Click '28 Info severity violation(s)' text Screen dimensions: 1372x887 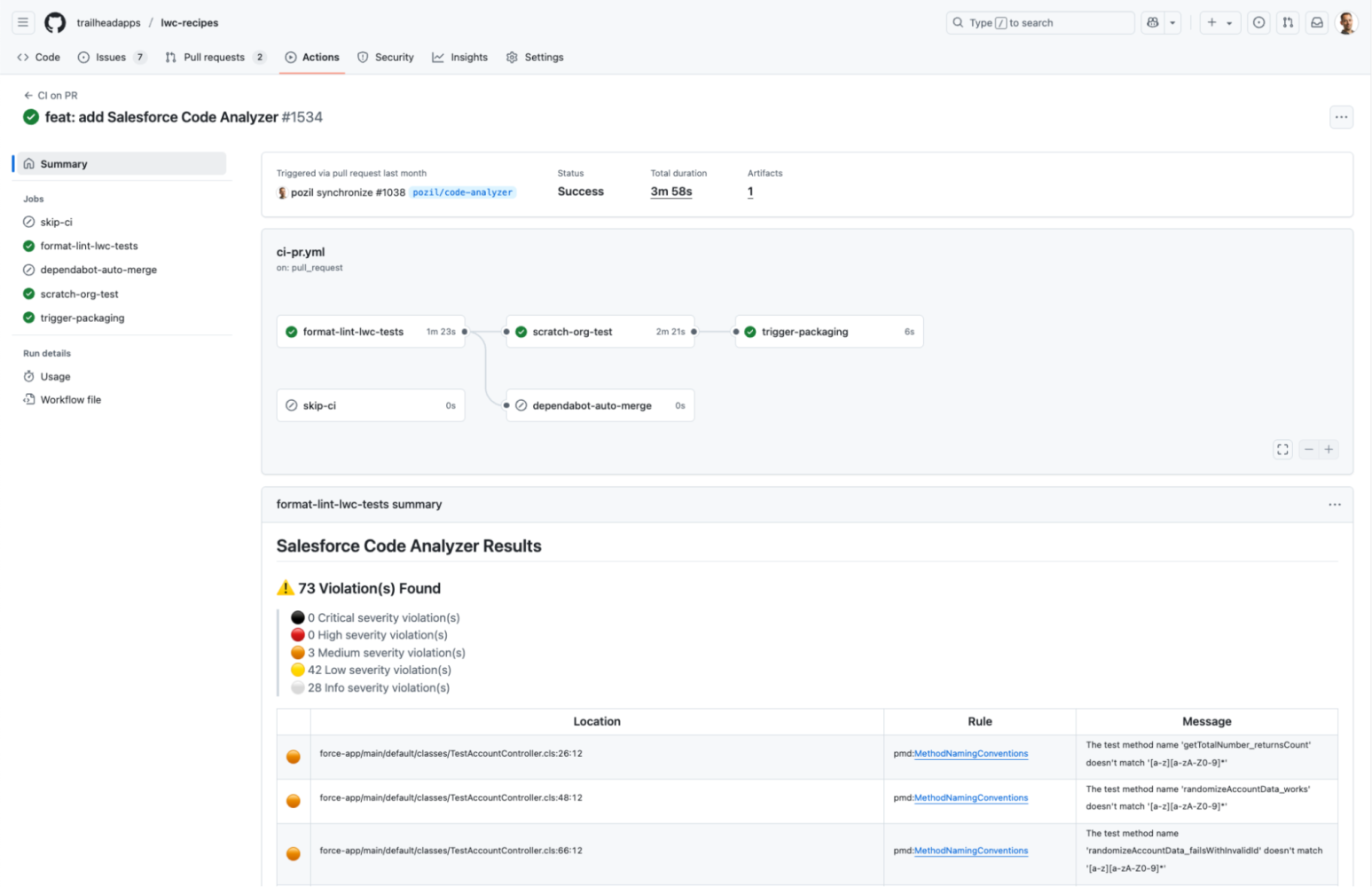[378, 688]
